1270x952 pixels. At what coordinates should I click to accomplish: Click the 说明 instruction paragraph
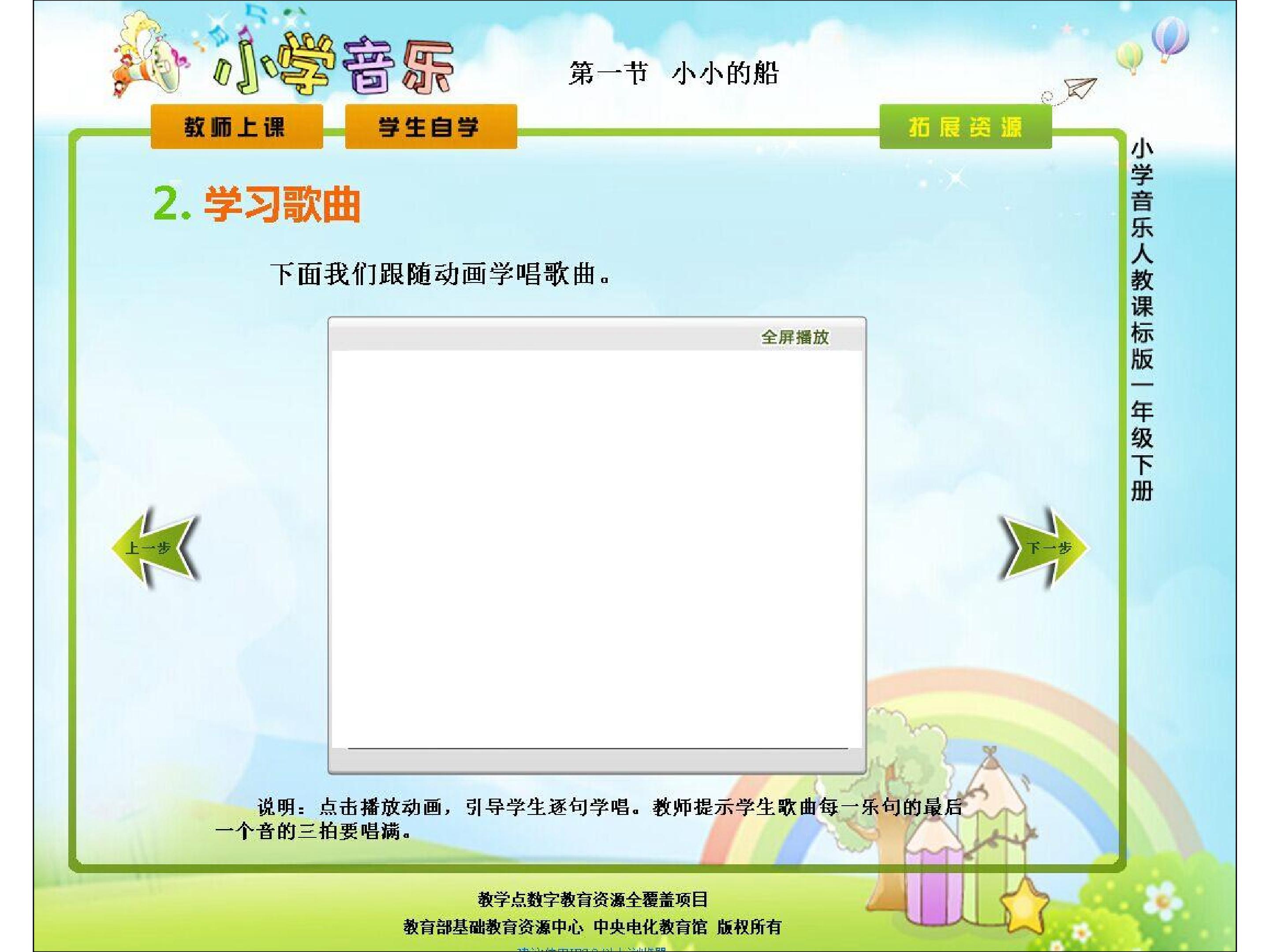[x=589, y=818]
